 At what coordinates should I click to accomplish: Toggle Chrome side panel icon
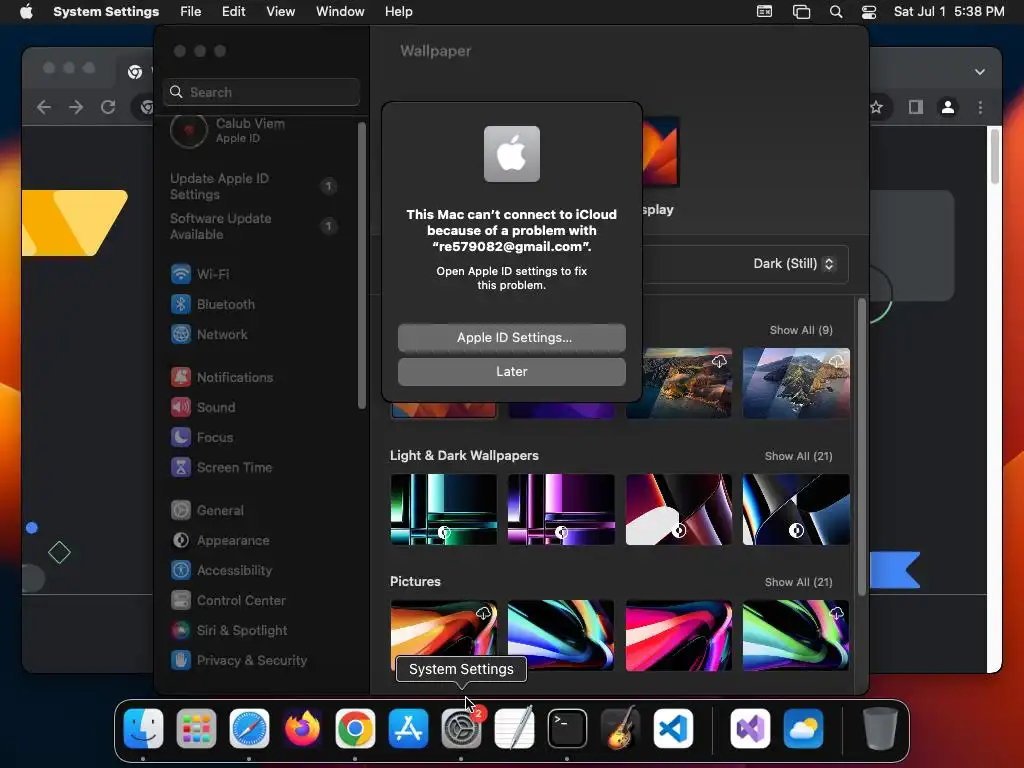pos(916,107)
